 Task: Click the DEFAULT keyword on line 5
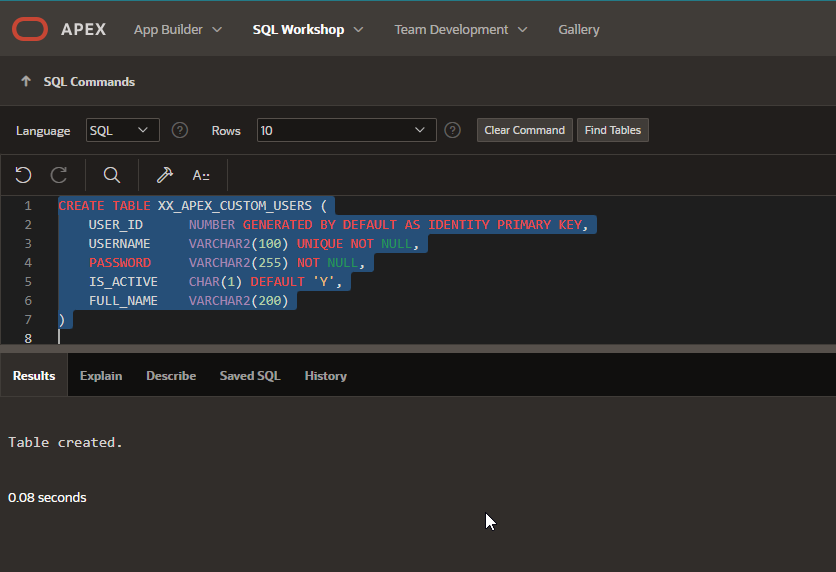click(277, 281)
